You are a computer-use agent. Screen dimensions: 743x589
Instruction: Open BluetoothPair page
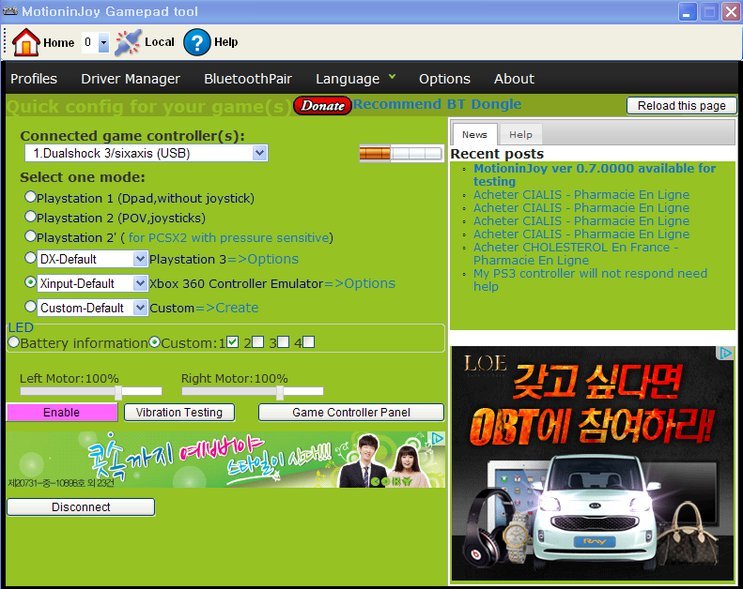248,79
